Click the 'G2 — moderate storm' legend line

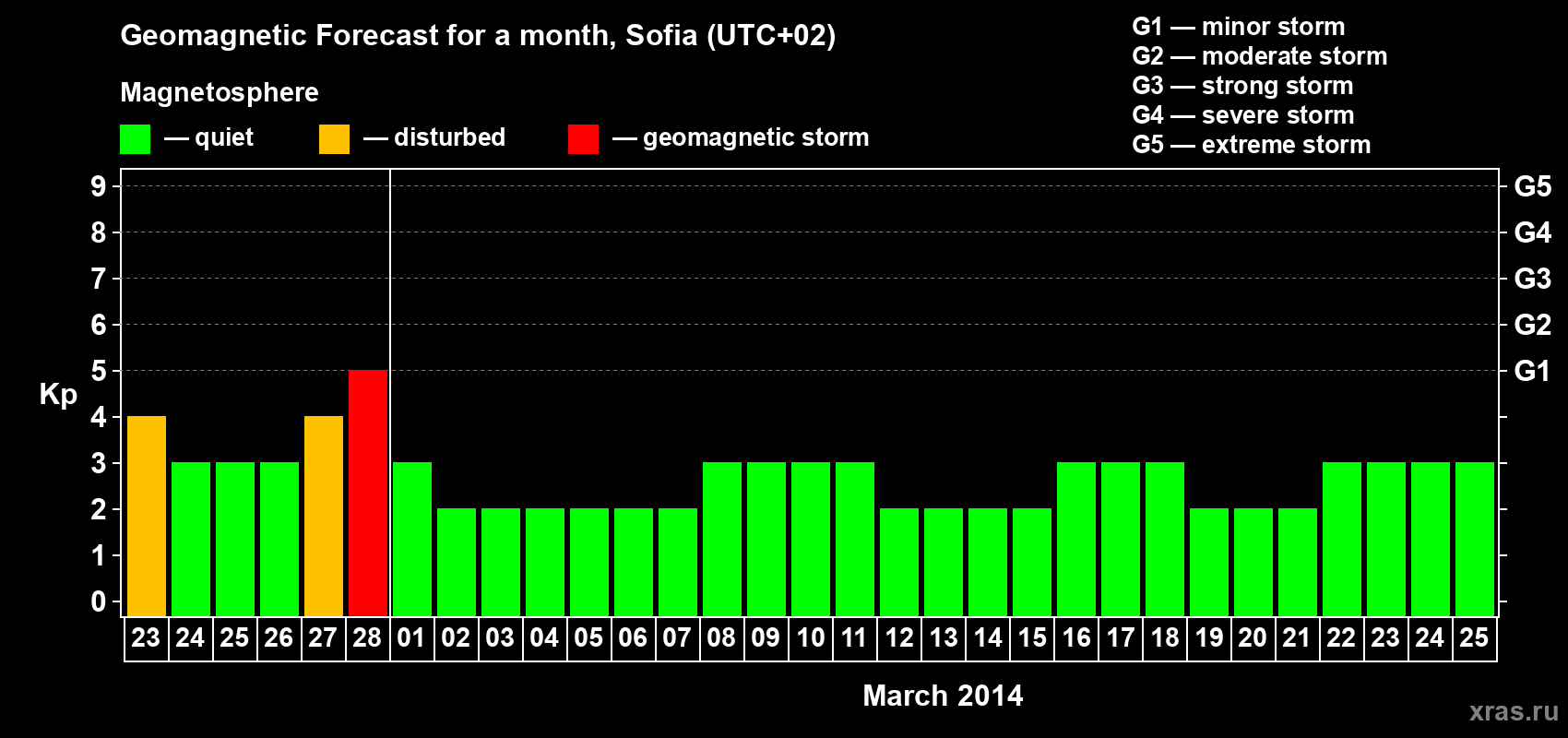tap(1259, 56)
